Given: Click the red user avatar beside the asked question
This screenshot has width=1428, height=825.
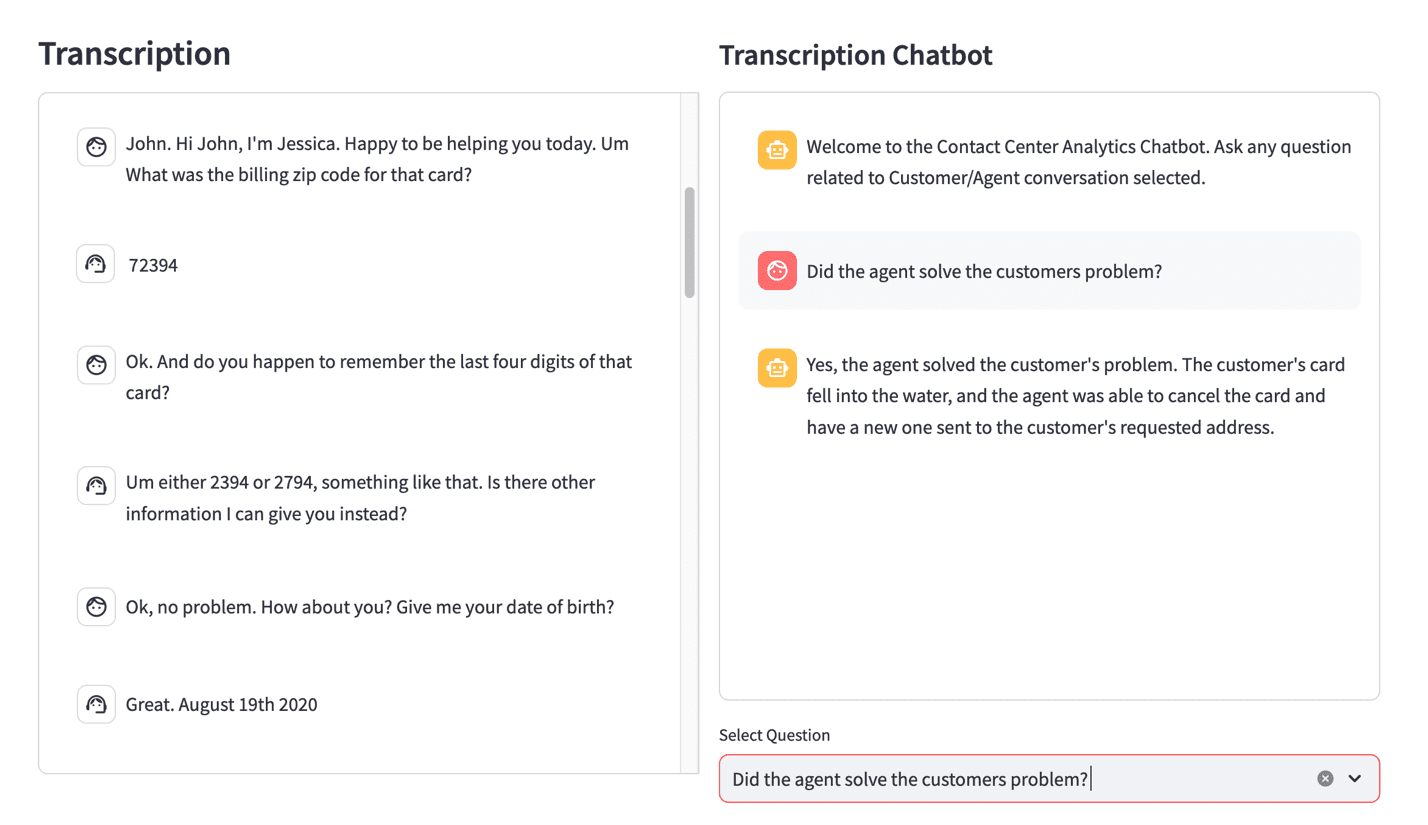Looking at the screenshot, I should 777,270.
